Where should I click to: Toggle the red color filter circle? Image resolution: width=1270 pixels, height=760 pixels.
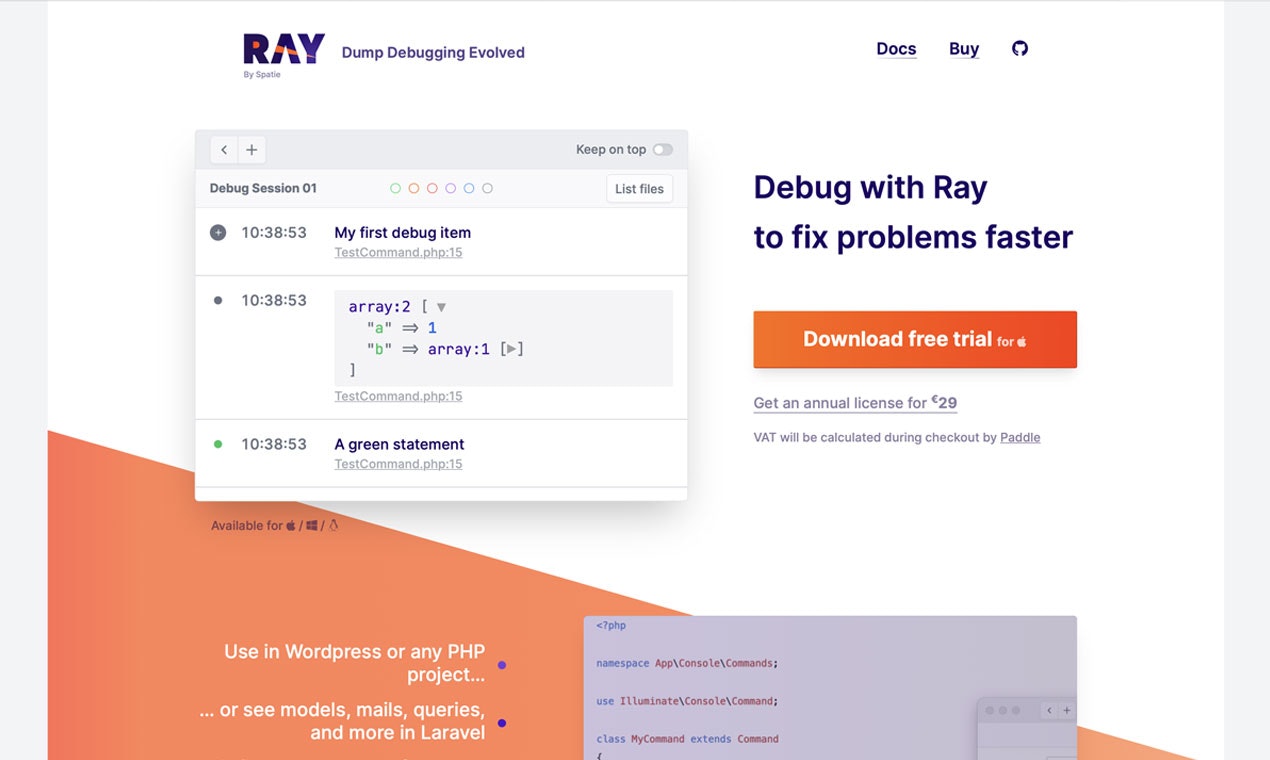pos(432,187)
